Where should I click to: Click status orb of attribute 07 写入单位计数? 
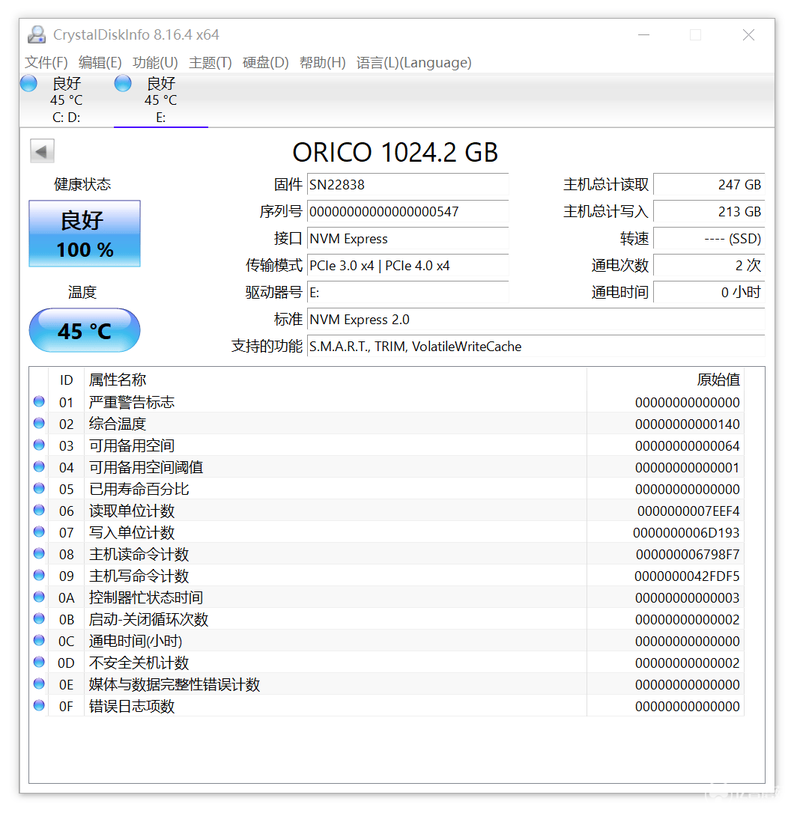(39, 532)
